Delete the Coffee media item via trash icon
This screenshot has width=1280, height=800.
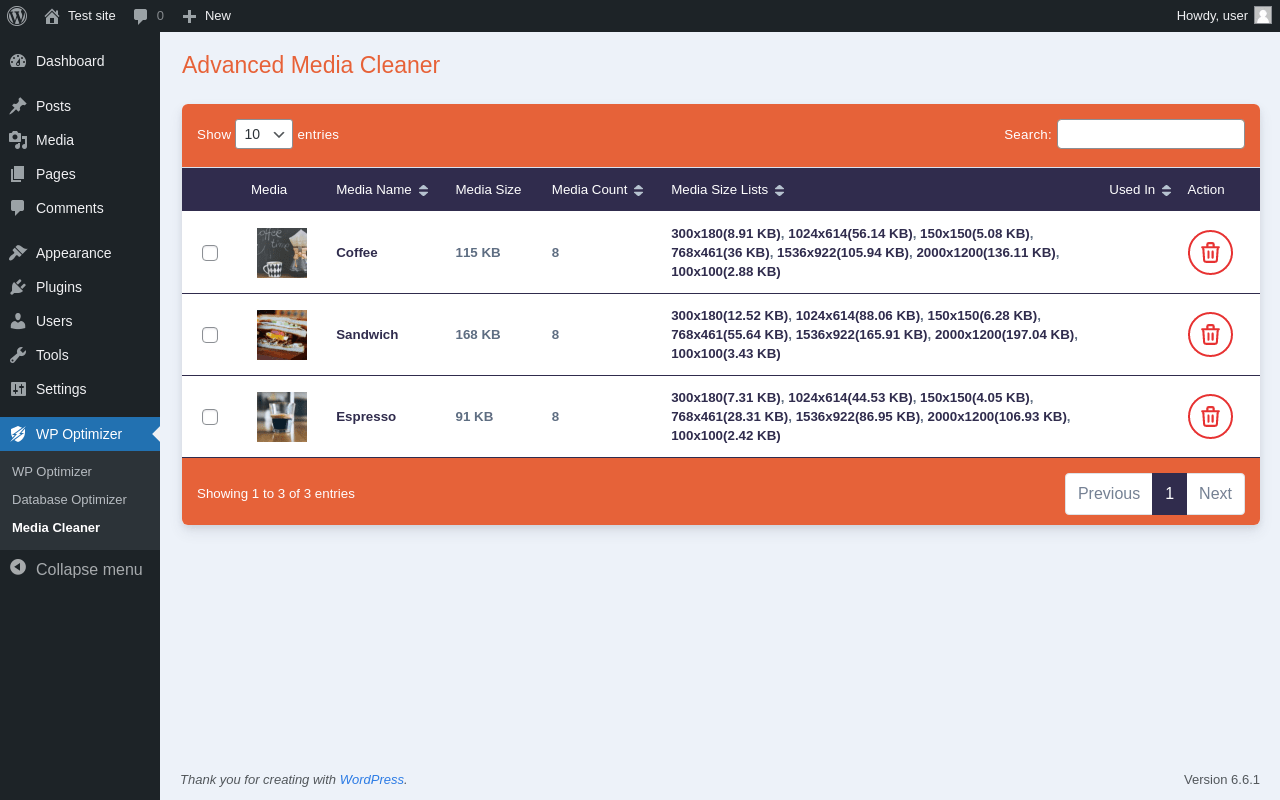tap(1210, 252)
